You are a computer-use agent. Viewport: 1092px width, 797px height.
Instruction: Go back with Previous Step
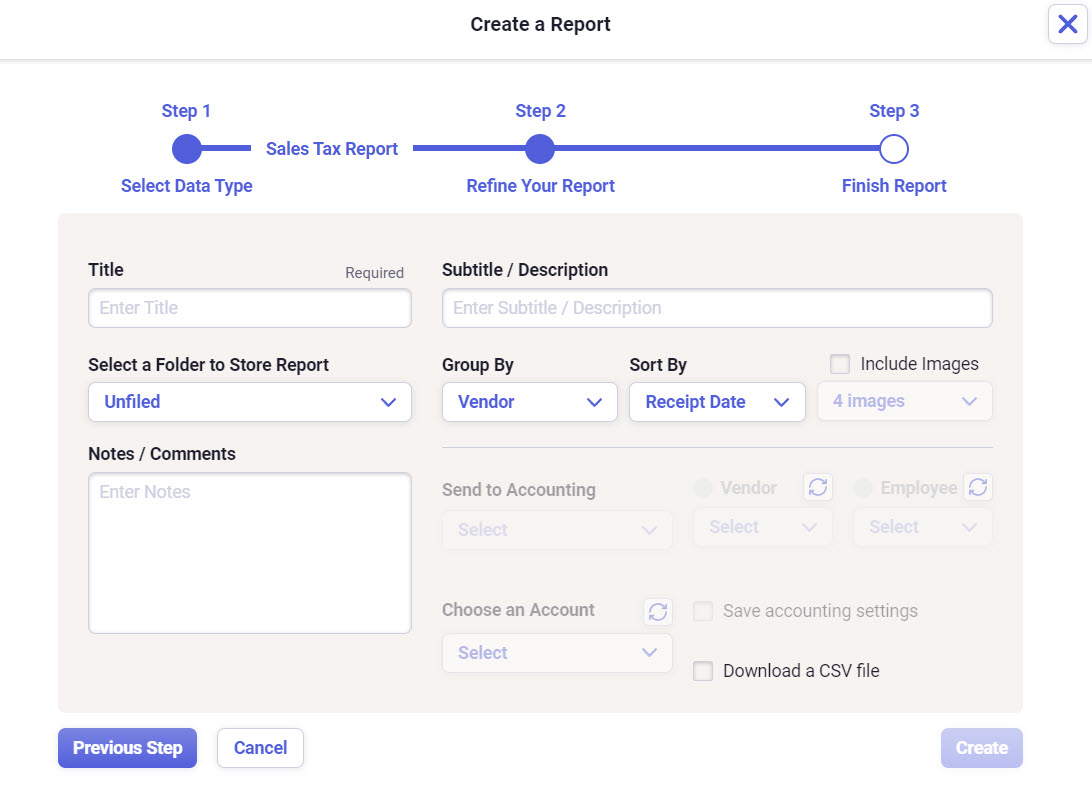pyautogui.click(x=127, y=747)
